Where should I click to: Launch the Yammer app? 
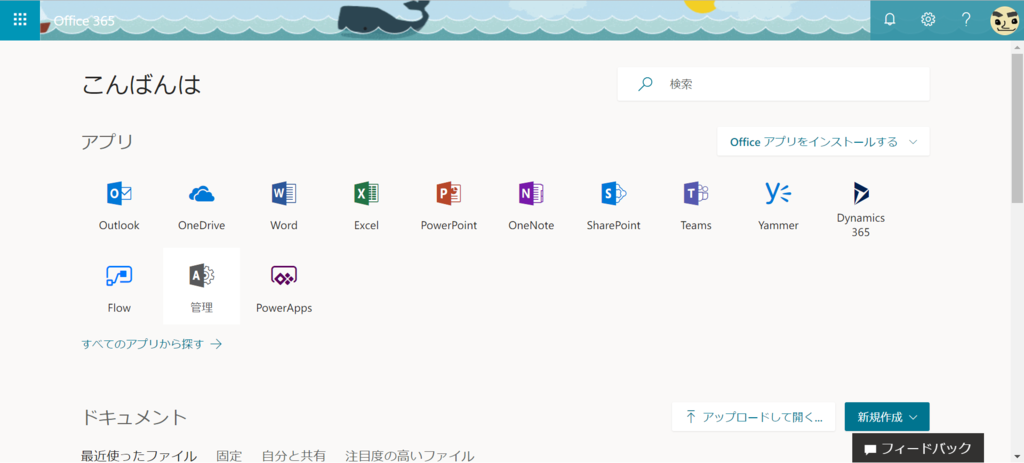(x=778, y=207)
